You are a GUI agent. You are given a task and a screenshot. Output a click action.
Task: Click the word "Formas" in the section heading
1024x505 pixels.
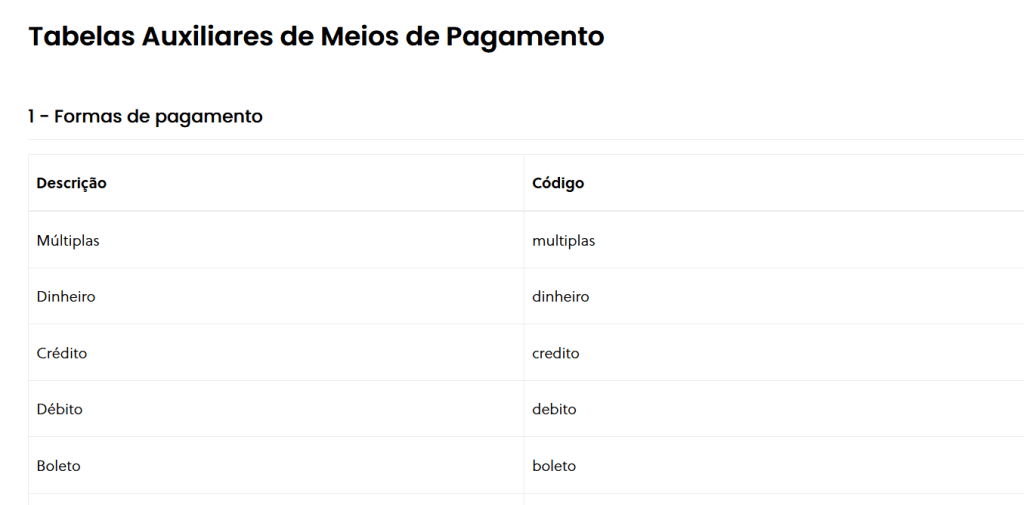pos(88,117)
